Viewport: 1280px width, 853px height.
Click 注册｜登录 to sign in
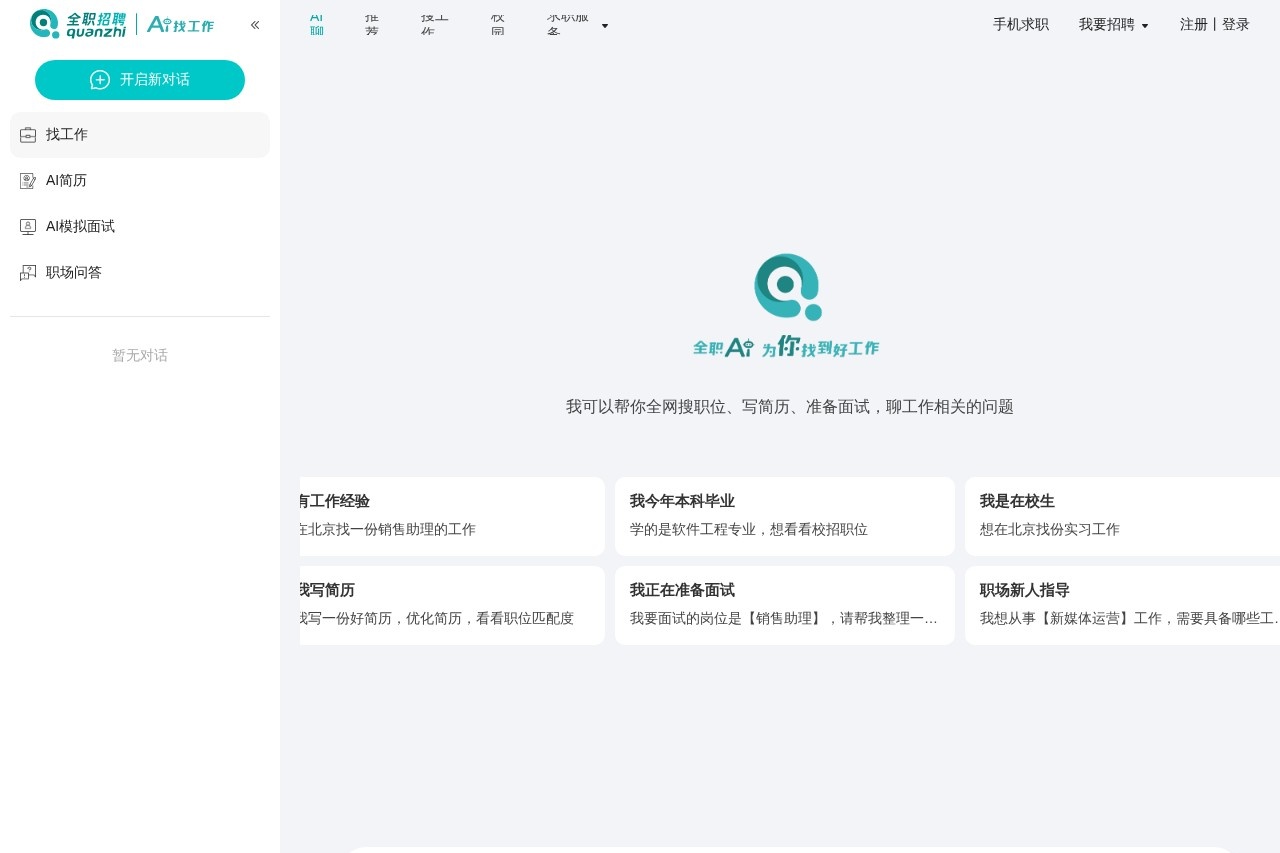tap(1214, 24)
